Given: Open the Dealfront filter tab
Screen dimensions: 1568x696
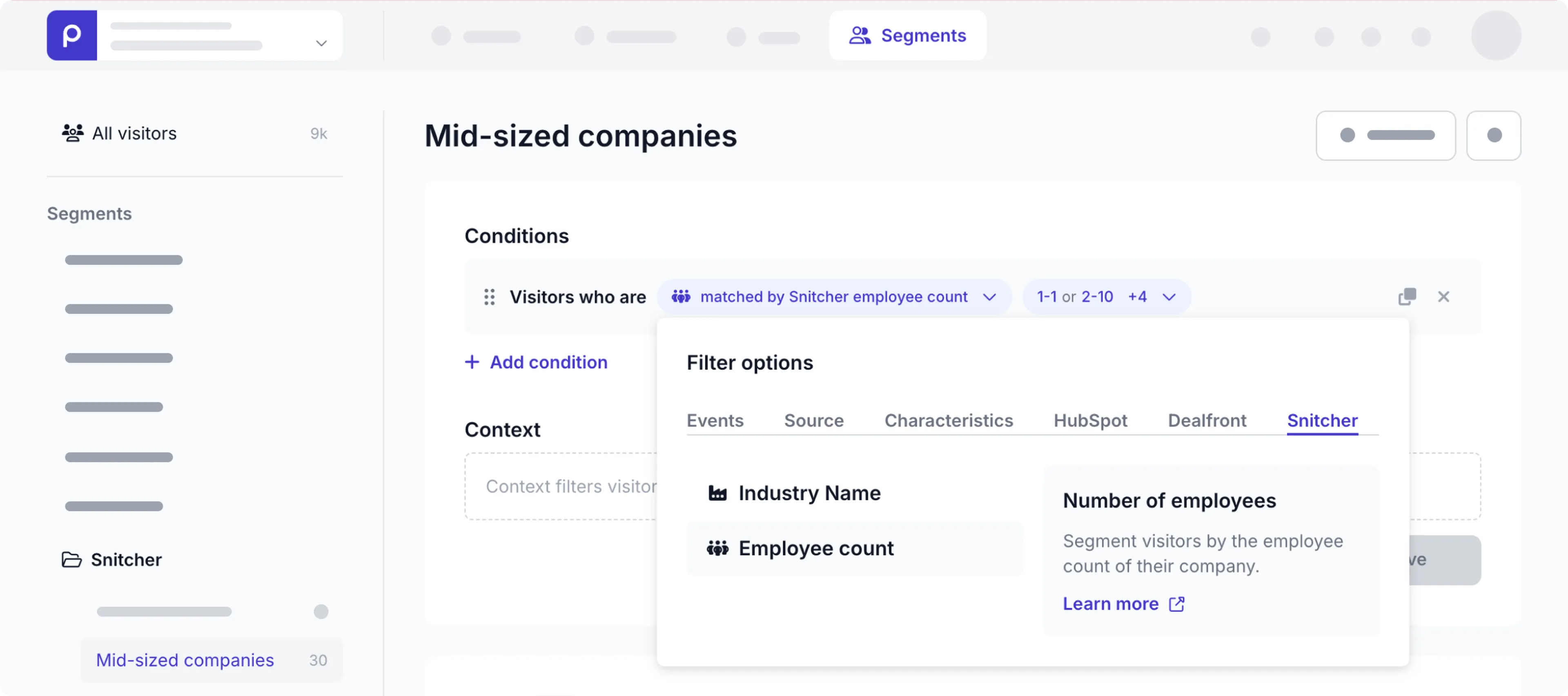Looking at the screenshot, I should point(1207,421).
